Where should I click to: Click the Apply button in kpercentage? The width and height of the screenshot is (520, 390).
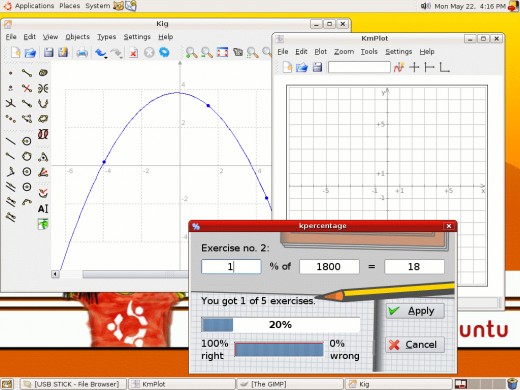415,311
